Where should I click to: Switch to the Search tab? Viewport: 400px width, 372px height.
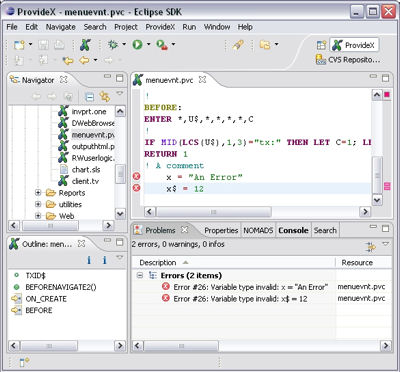coord(325,230)
